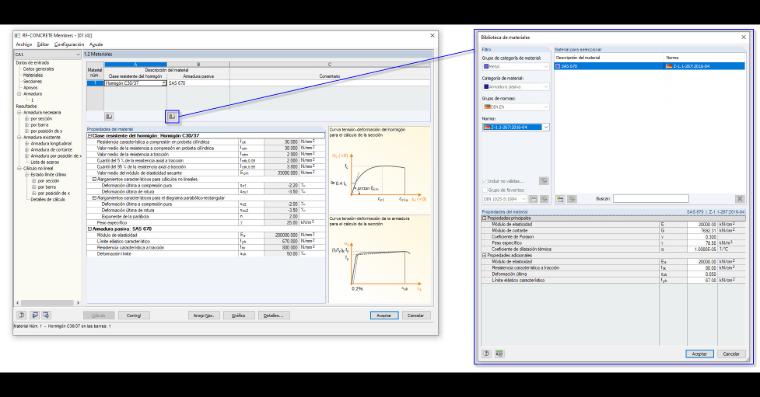Collapse 'Clase resistente del hormigón' property group
The image size is (760, 397).
coord(90,136)
